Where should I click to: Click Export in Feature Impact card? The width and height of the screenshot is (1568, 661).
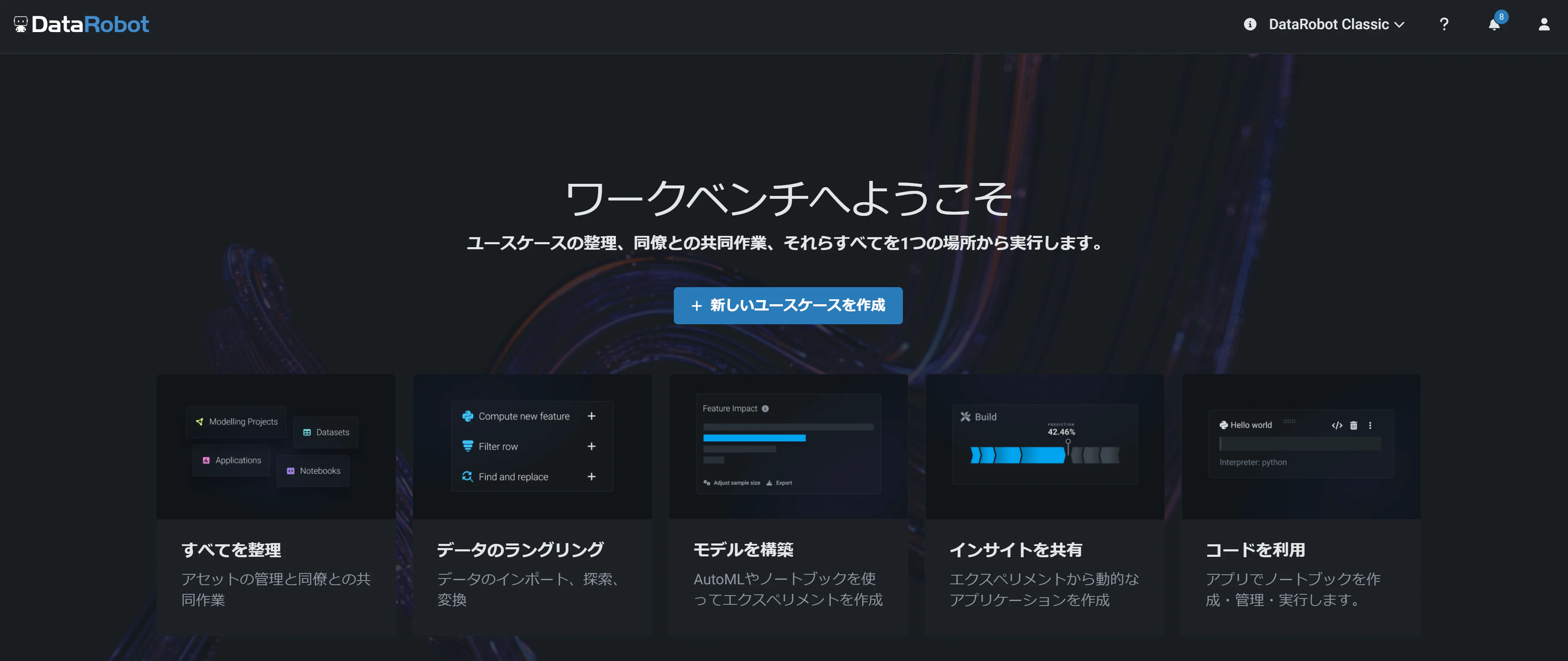pos(779,483)
